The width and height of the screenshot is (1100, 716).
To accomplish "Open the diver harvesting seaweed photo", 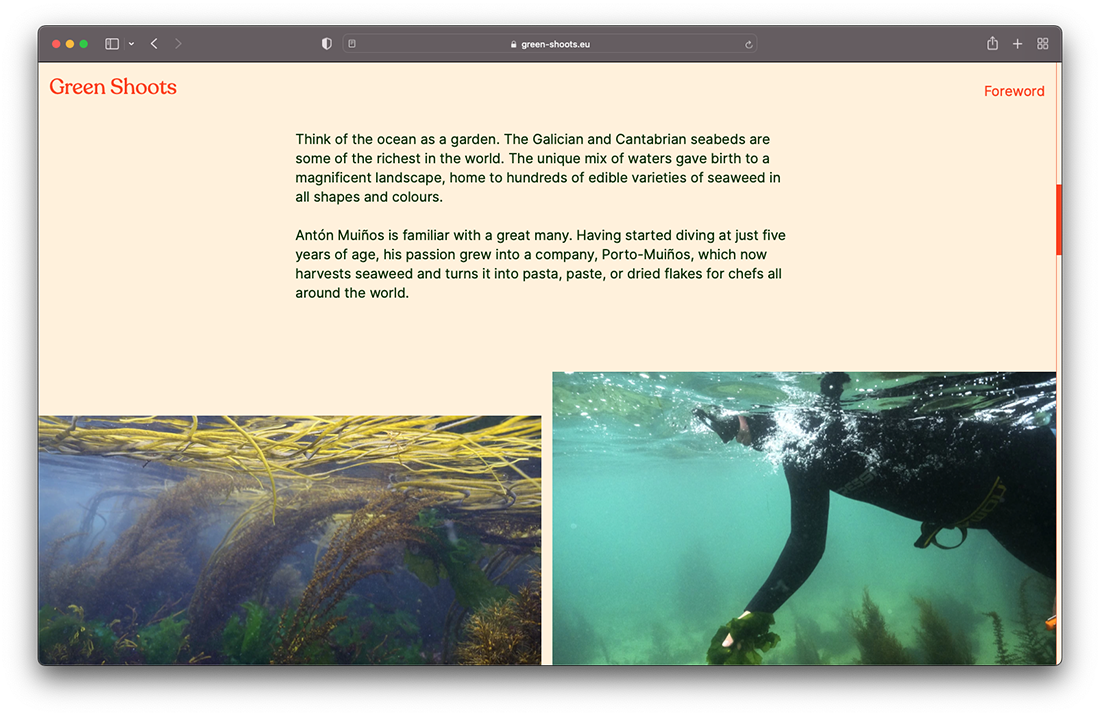I will pos(804,518).
